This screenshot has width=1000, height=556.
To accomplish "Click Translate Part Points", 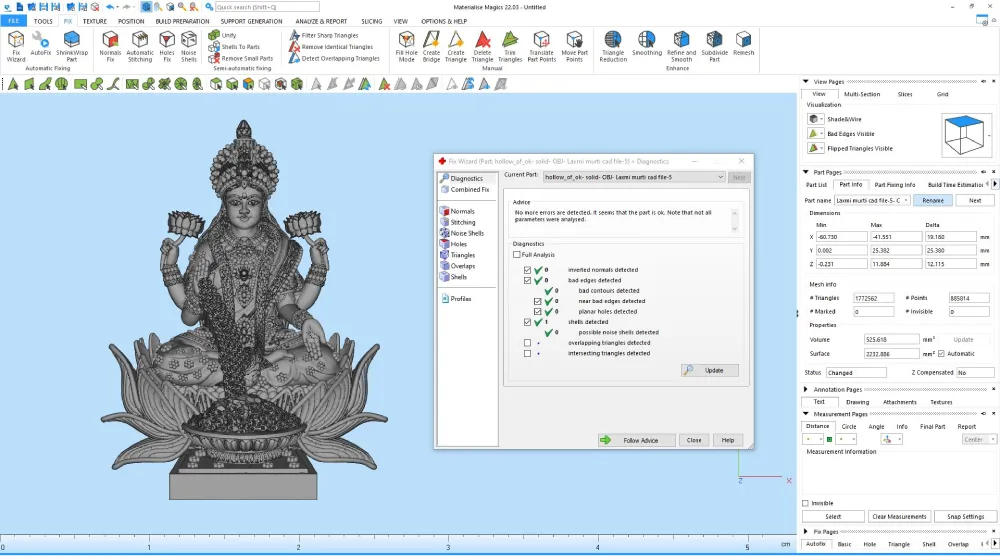I will coord(541,46).
